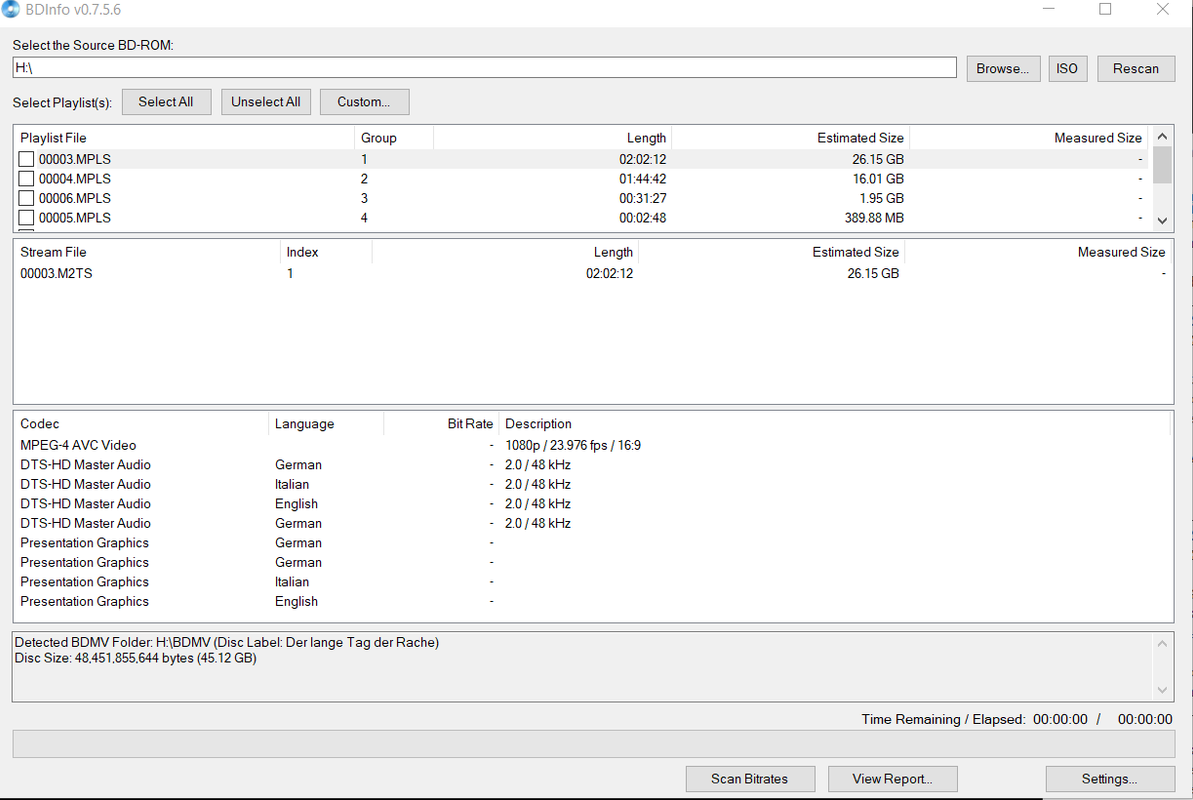Click the Browse... button
The image size is (1193, 800).
coord(1003,69)
